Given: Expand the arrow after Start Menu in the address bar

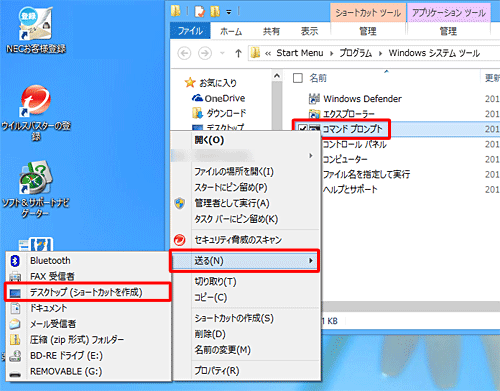Looking at the screenshot, I should 331,53.
